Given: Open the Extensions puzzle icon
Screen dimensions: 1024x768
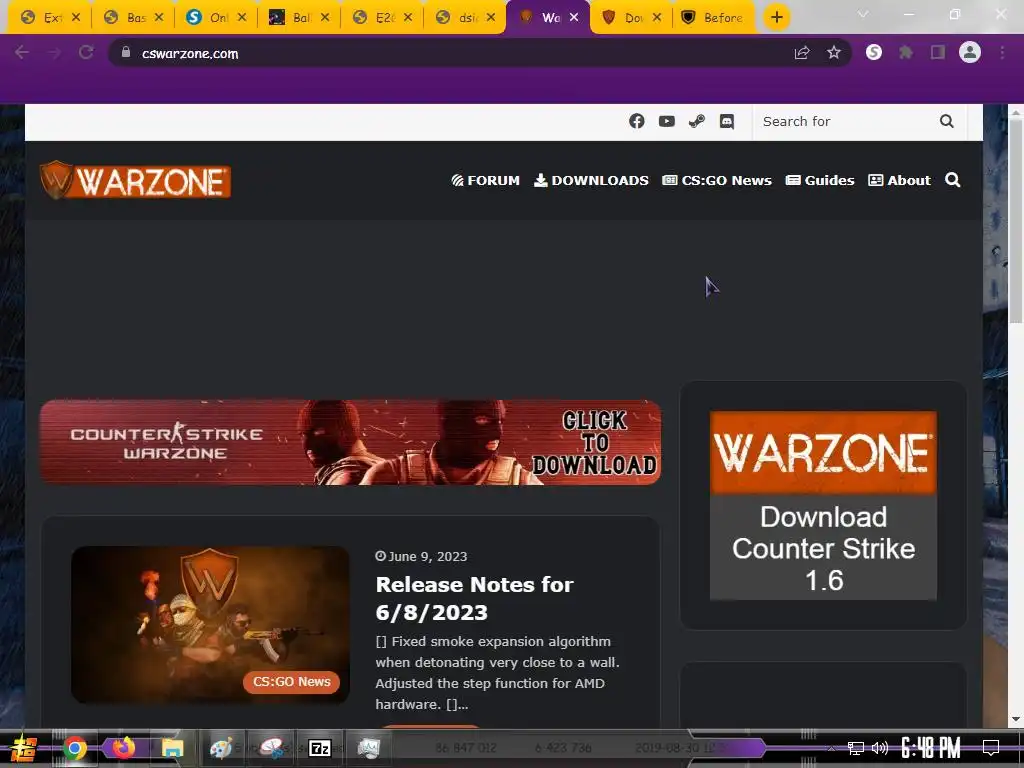Looking at the screenshot, I should [906, 52].
